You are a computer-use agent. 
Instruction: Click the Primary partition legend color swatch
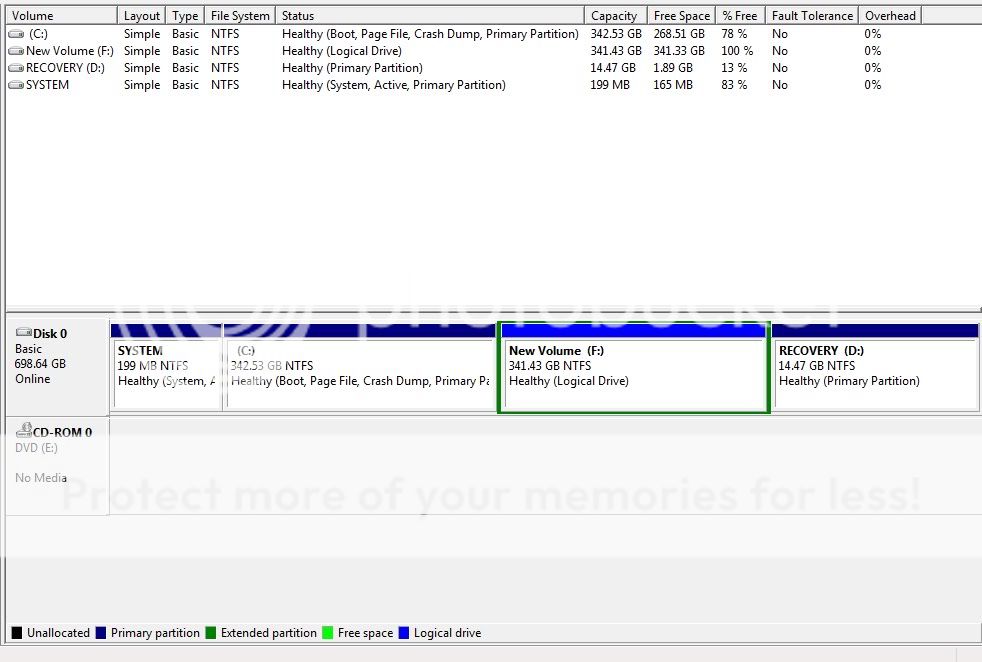pos(100,633)
